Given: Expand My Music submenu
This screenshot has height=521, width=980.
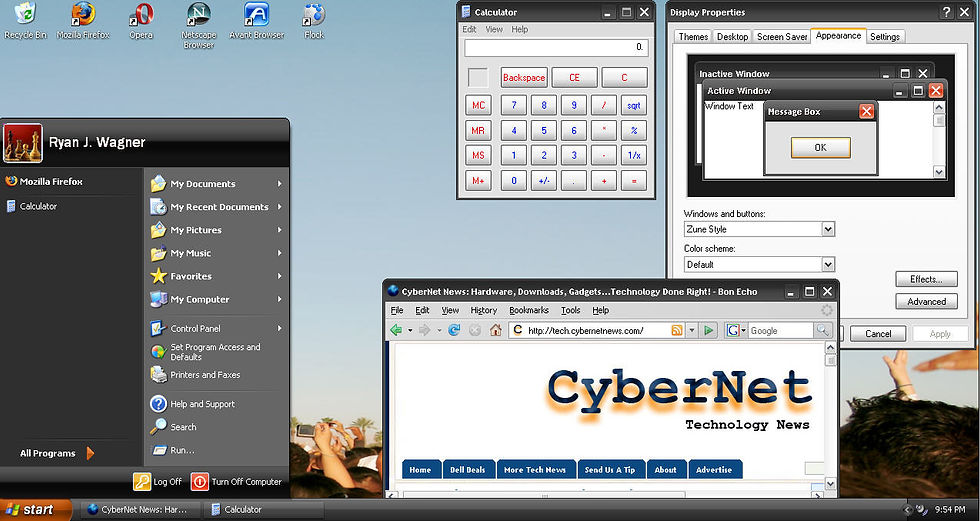Looking at the screenshot, I should coord(279,253).
